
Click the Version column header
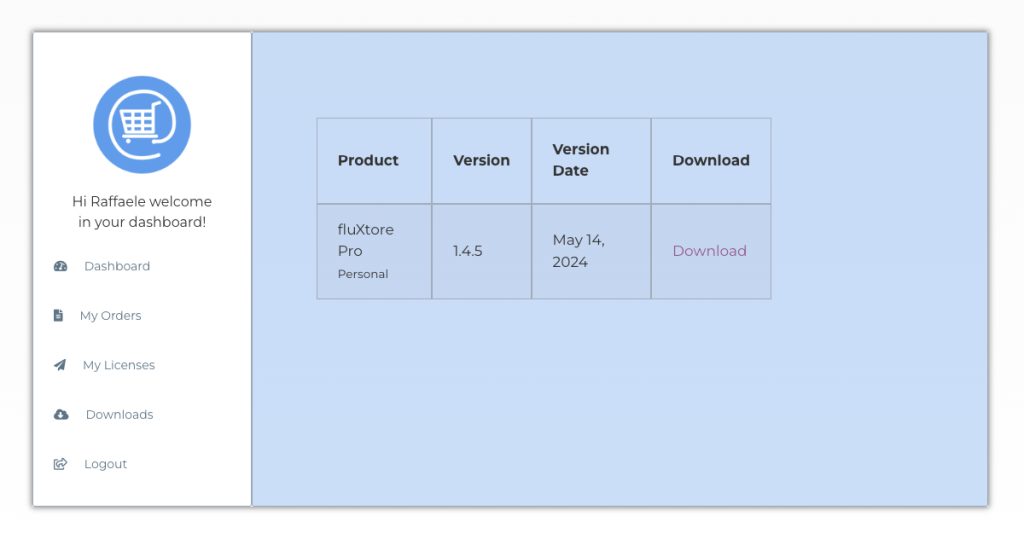click(481, 160)
